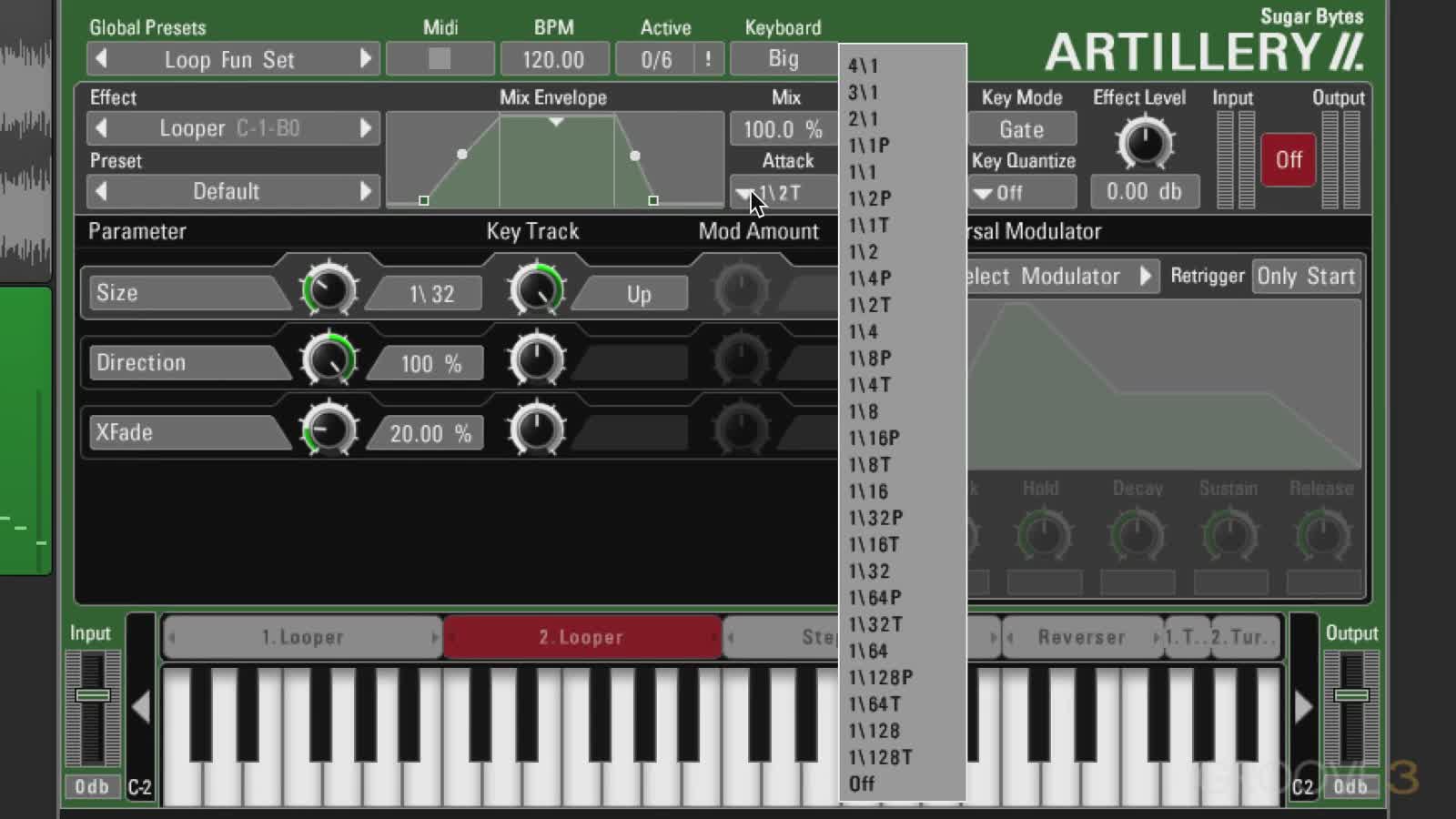Open Select Modulator arrow menu
Screen dimensions: 1456x819
coord(1145,276)
